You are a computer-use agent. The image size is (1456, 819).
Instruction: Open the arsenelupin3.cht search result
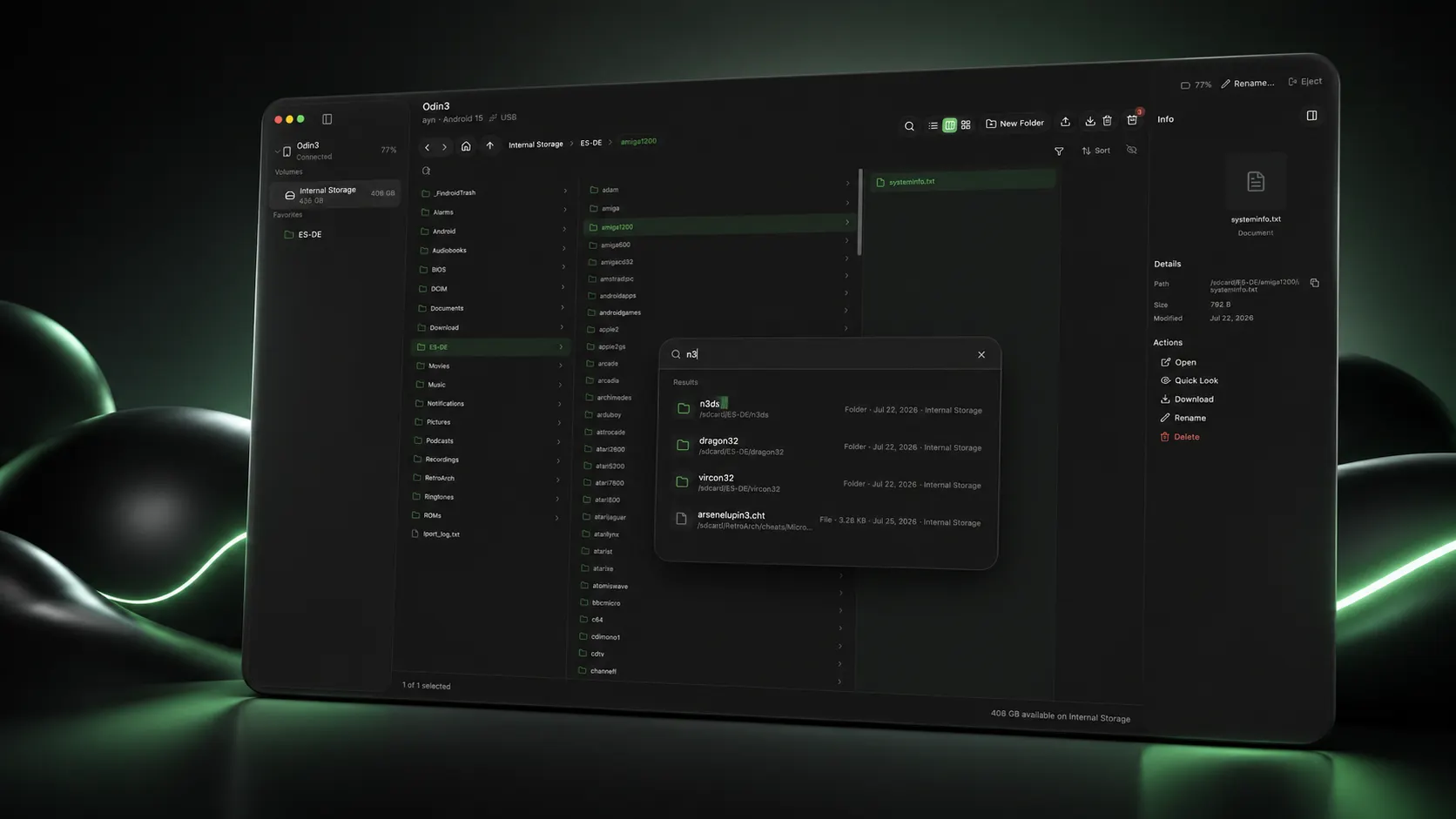click(x=827, y=520)
